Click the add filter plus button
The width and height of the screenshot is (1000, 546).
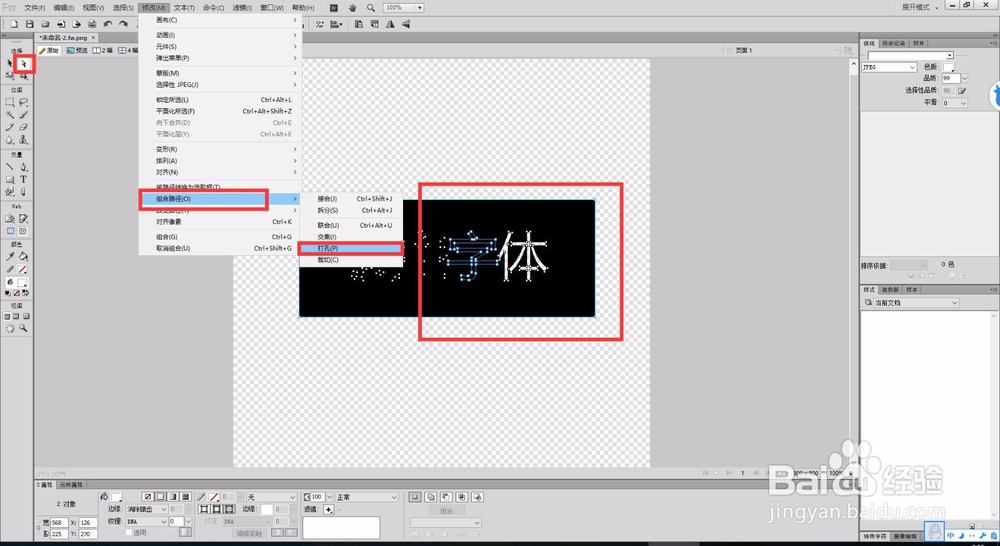[328, 509]
